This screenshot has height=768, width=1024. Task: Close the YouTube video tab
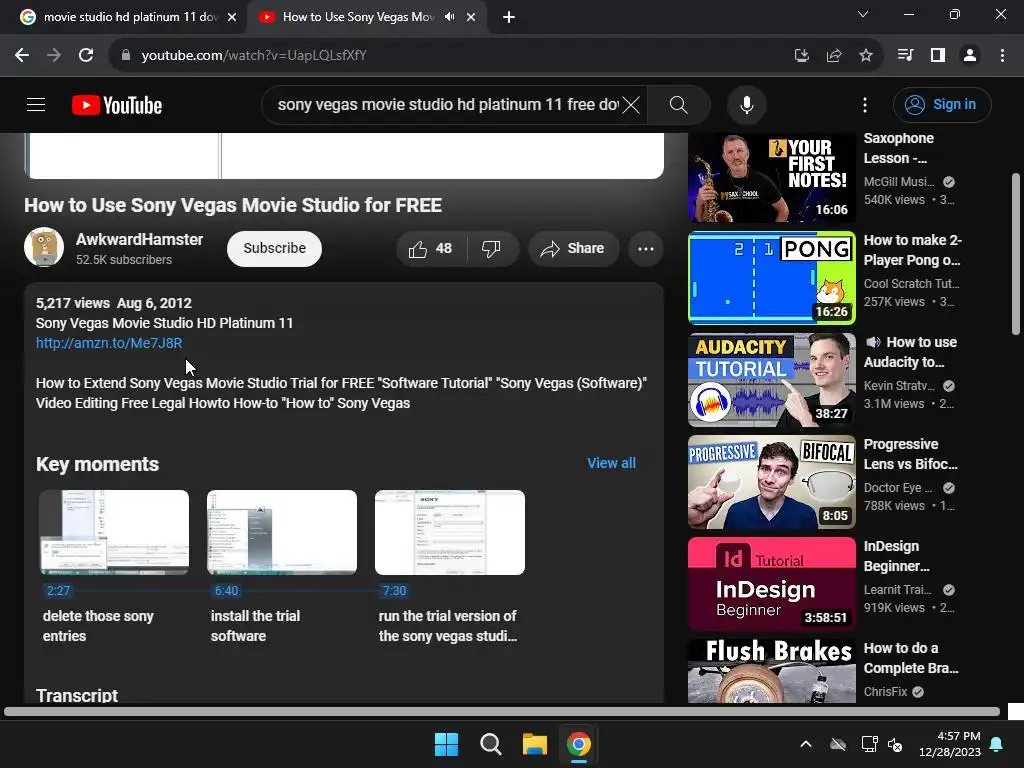(471, 17)
